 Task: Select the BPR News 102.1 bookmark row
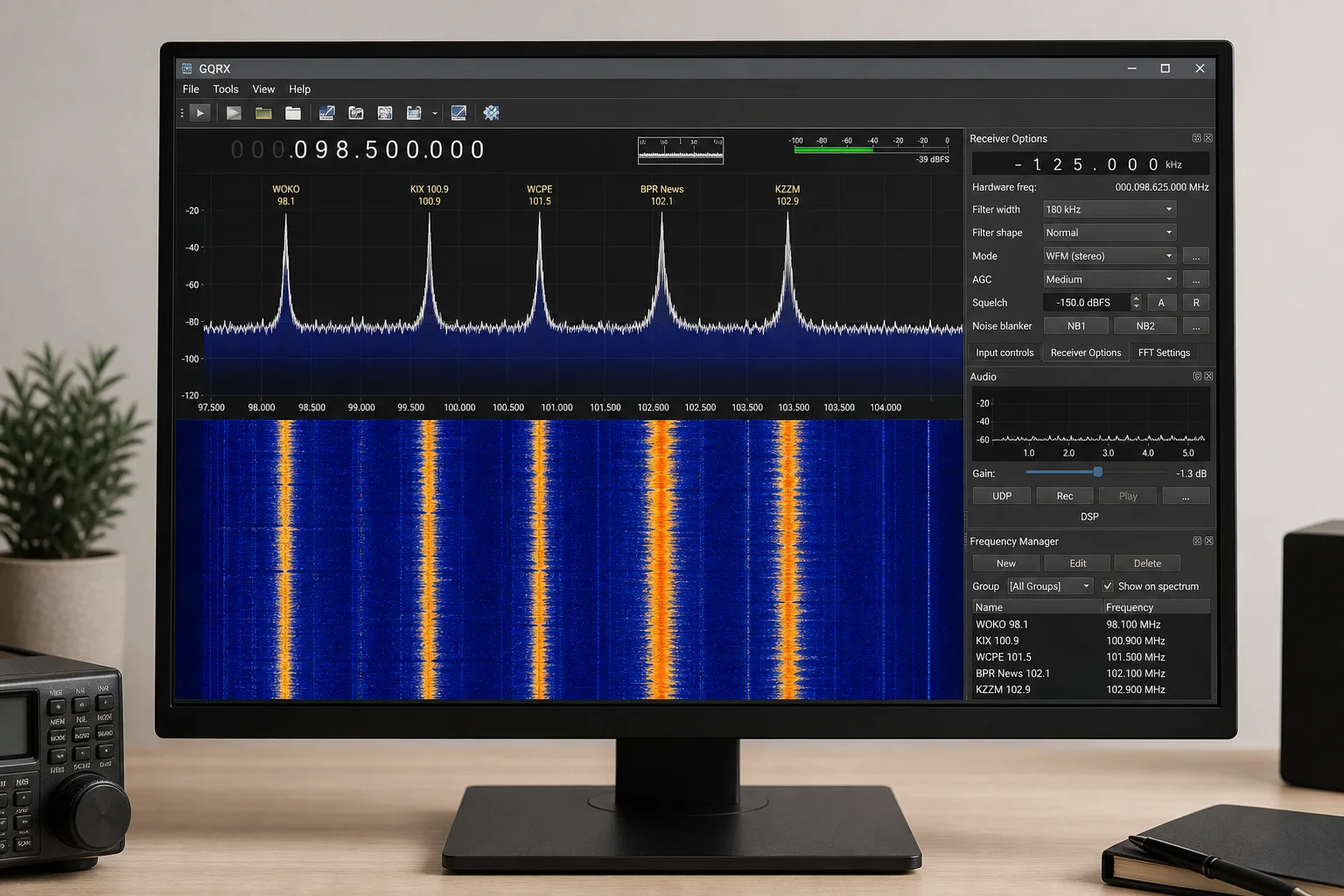[x=1090, y=674]
